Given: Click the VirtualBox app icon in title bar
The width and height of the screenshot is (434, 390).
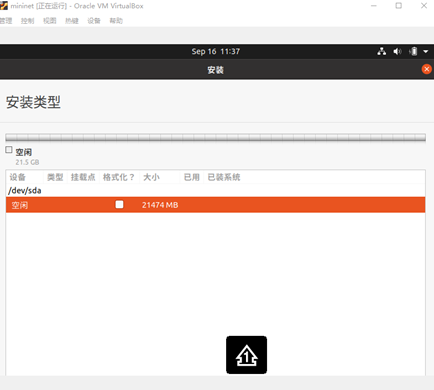Looking at the screenshot, I should click(x=4, y=6).
